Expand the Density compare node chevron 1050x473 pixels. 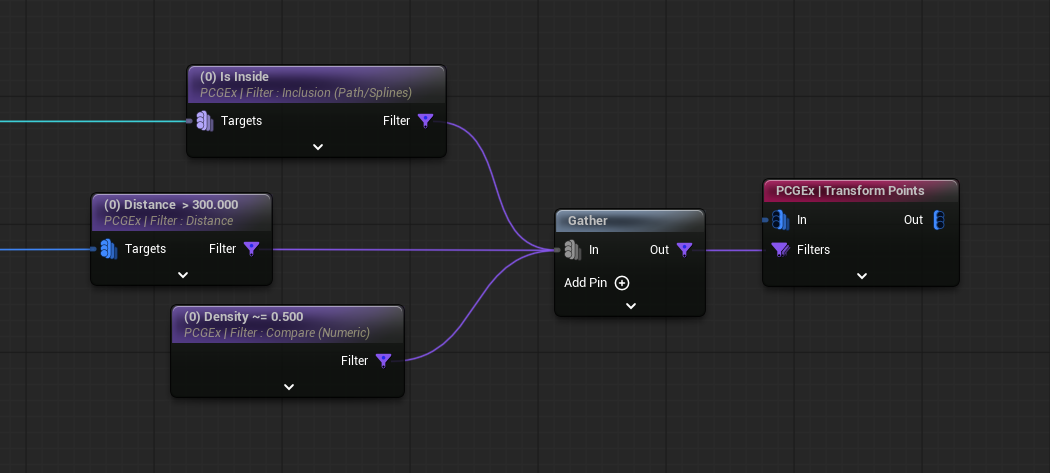(288, 387)
